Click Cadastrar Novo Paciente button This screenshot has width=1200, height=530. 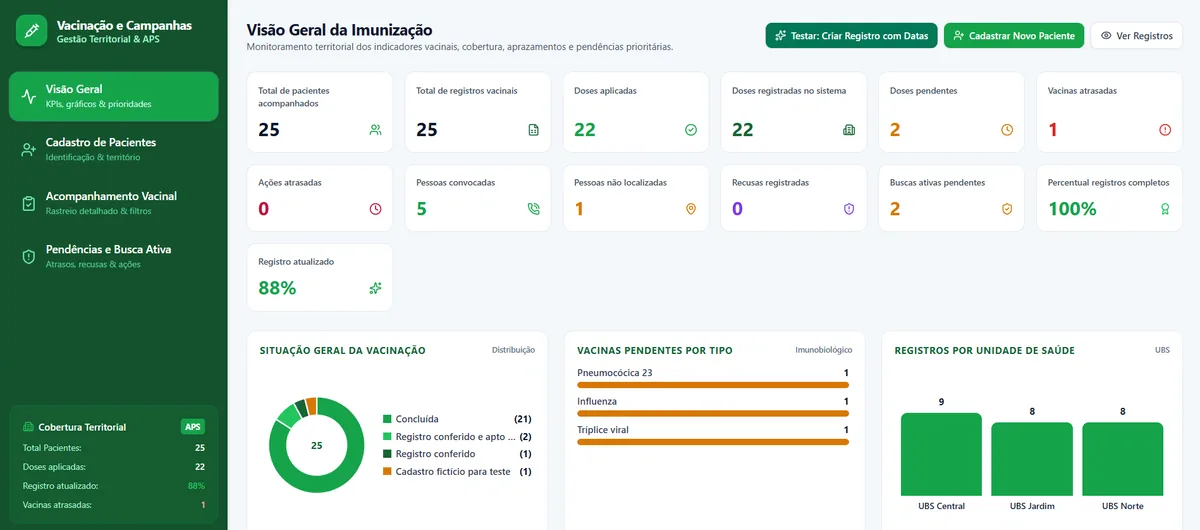tap(1014, 36)
